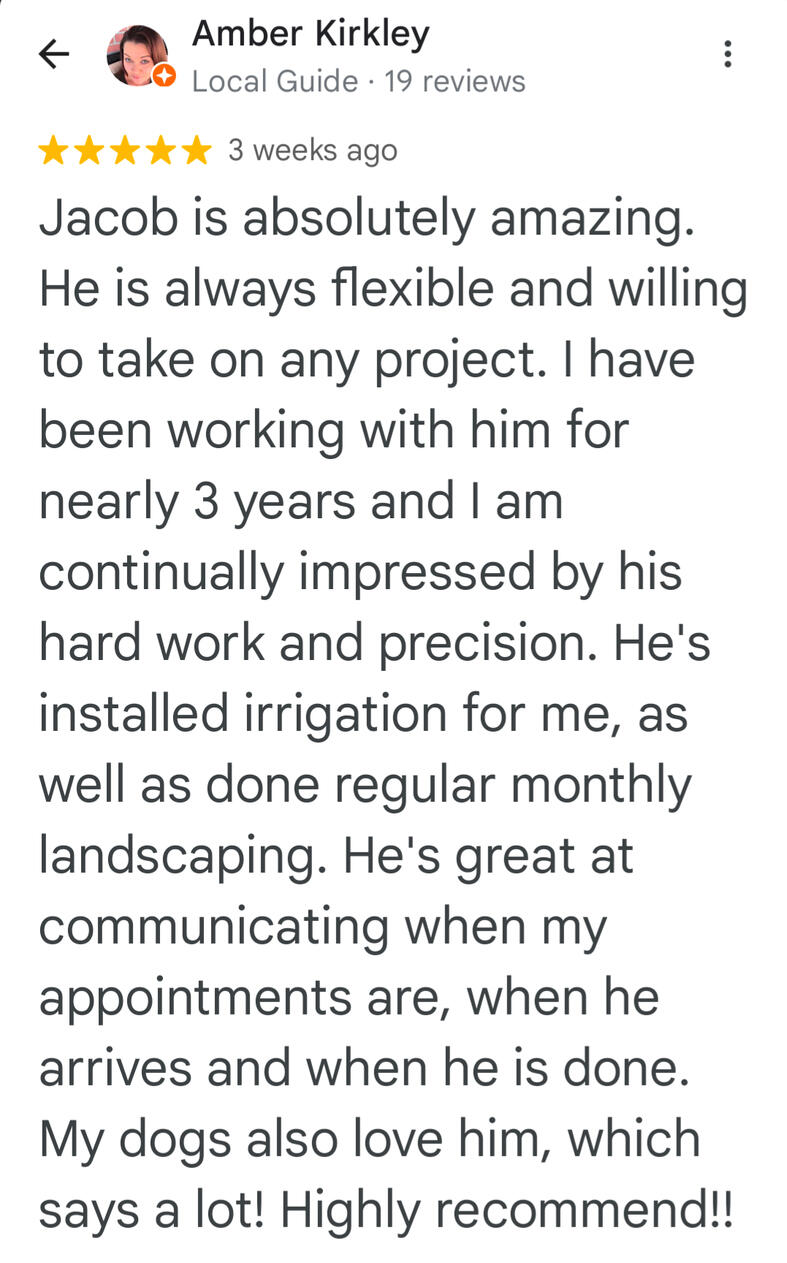
Task: Click the orange Local Guide badge
Action: click(x=167, y=76)
